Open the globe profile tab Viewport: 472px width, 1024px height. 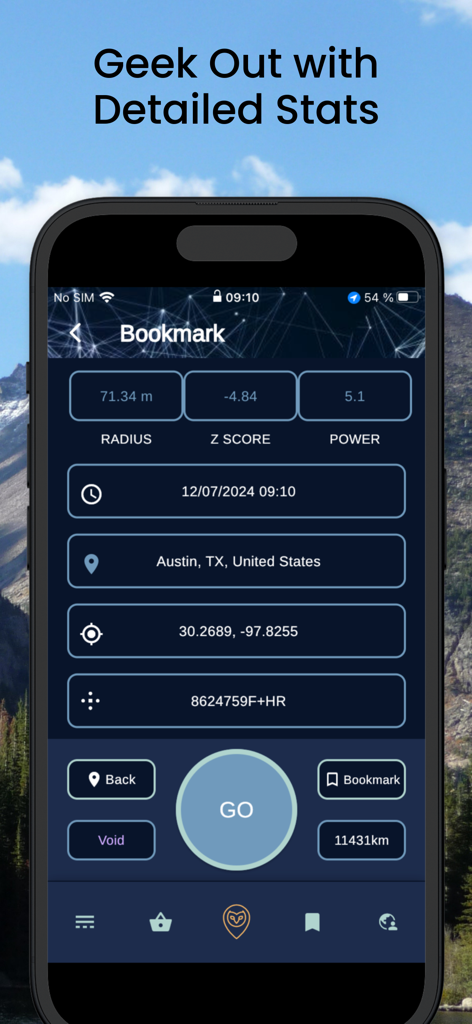click(x=388, y=922)
